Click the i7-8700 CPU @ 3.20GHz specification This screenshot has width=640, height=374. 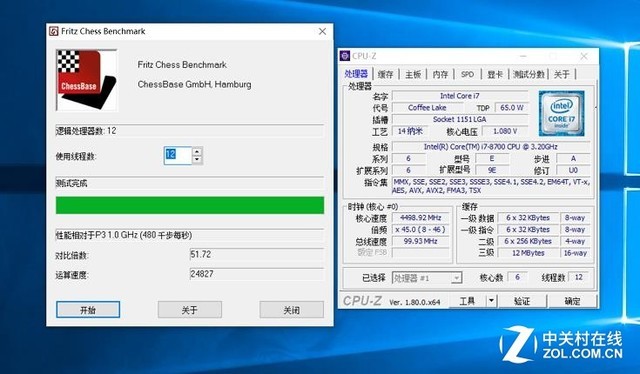pyautogui.click(x=491, y=147)
